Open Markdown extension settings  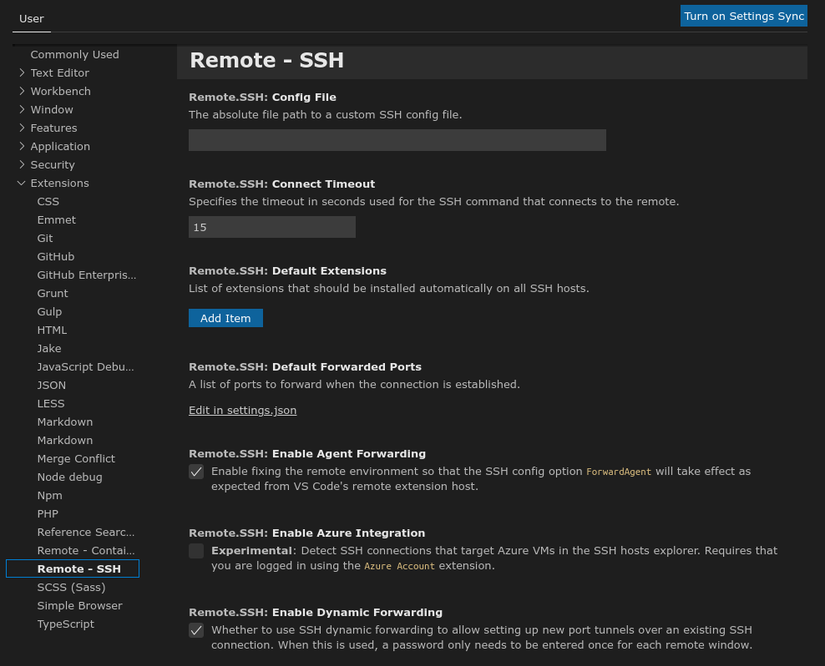64,421
